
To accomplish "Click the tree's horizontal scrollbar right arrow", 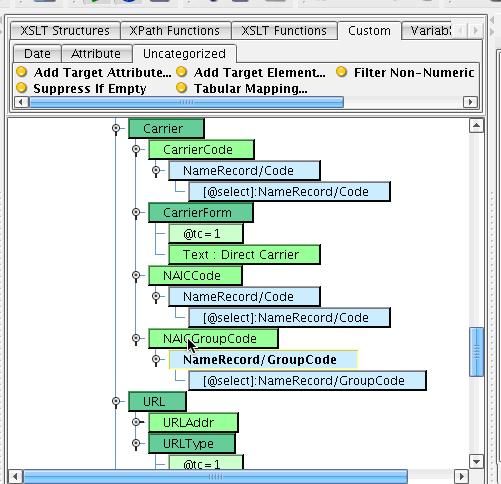I will click(x=461, y=476).
